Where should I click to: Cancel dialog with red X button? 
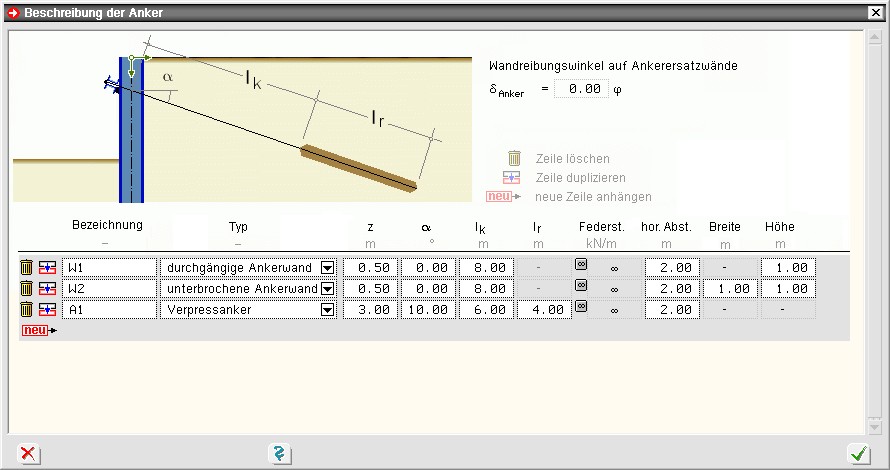[28, 454]
